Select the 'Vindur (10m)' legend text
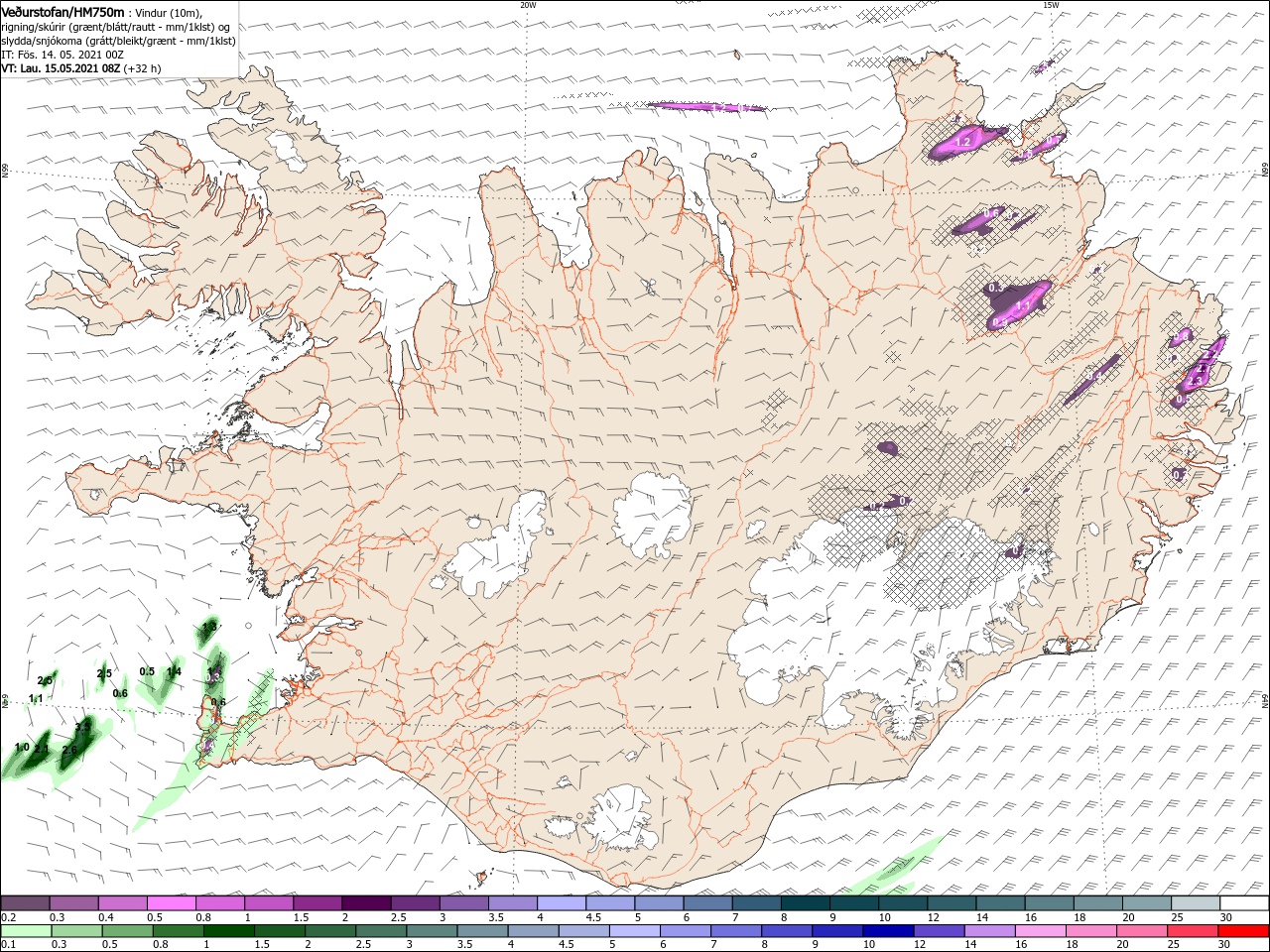 coord(168,12)
